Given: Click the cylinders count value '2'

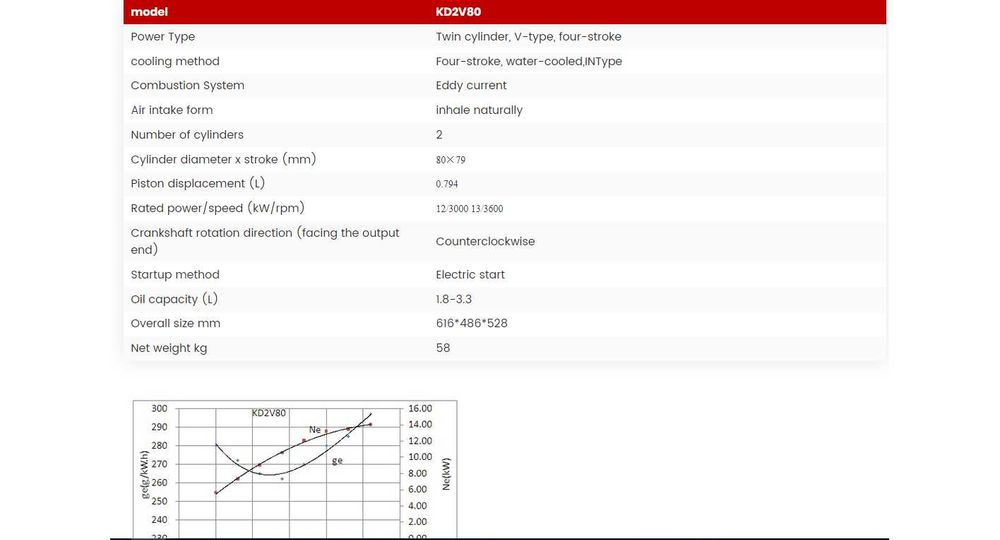Looking at the screenshot, I should (439, 135).
